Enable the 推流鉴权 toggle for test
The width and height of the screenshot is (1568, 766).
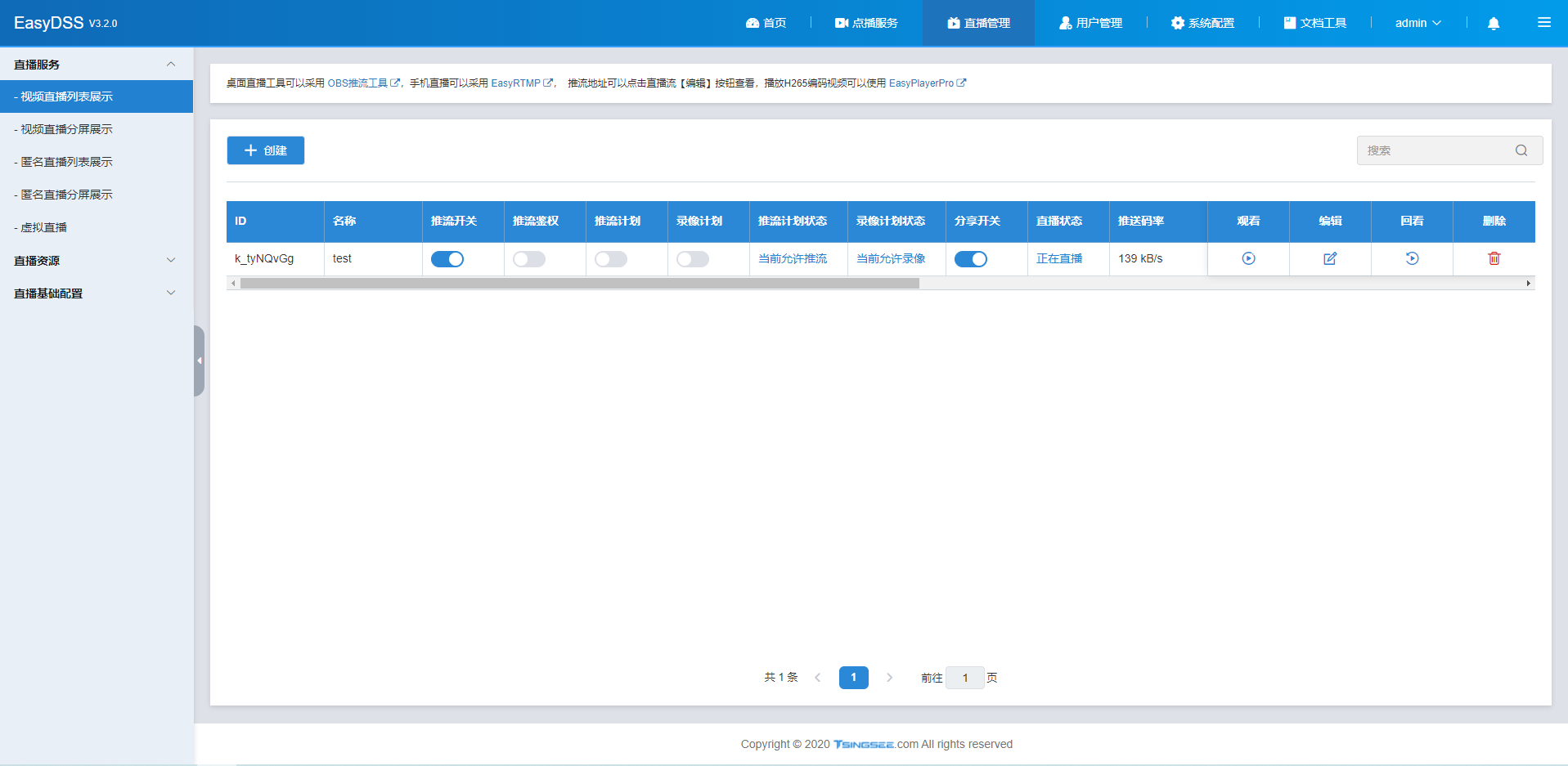click(x=529, y=259)
